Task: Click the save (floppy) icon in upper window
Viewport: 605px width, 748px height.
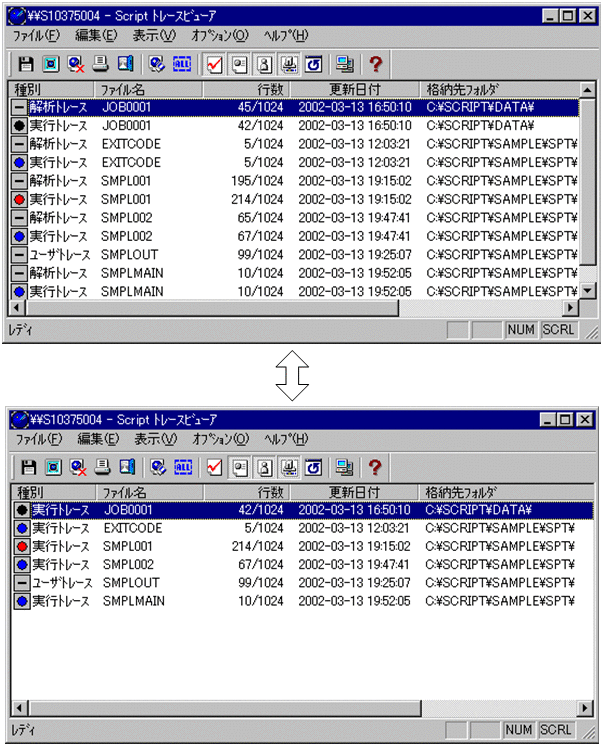Action: (x=27, y=64)
